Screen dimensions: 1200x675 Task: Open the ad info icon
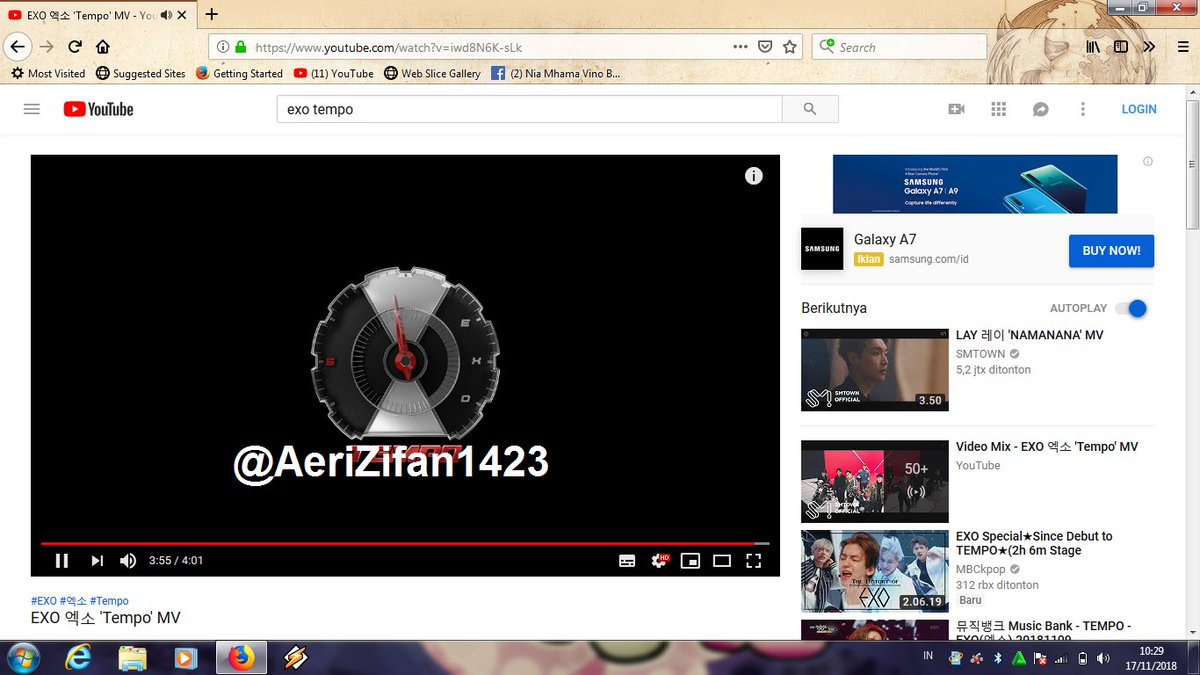coord(1148,161)
